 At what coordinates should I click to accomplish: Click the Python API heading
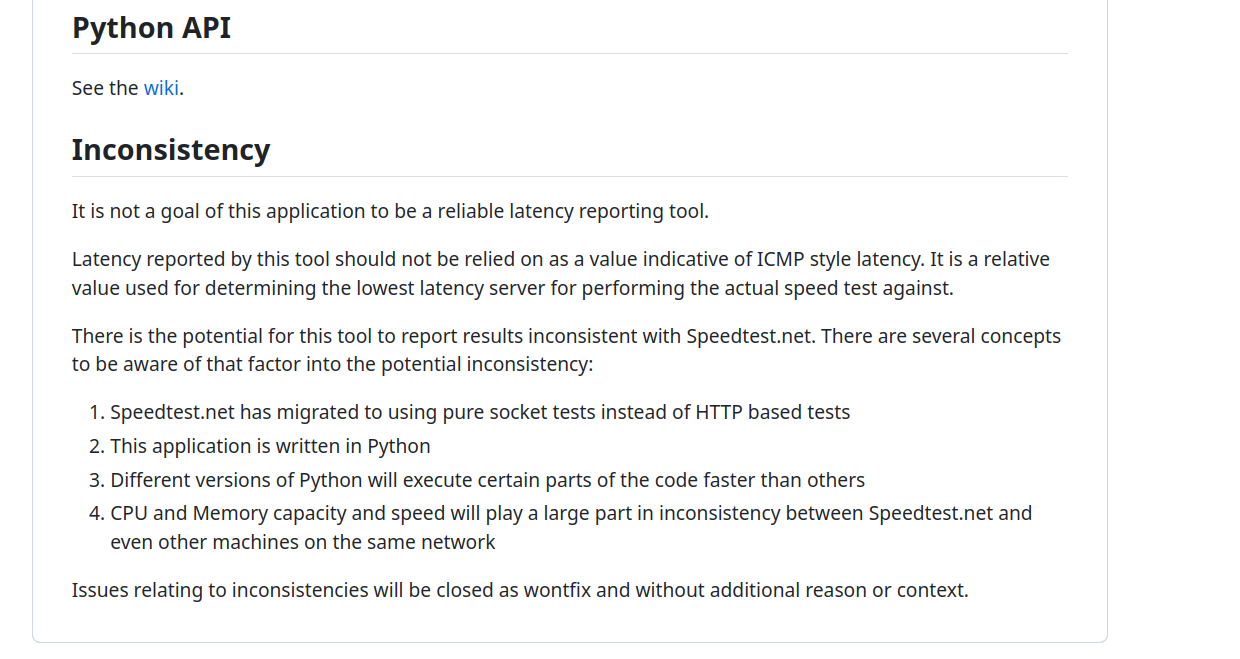[x=151, y=27]
